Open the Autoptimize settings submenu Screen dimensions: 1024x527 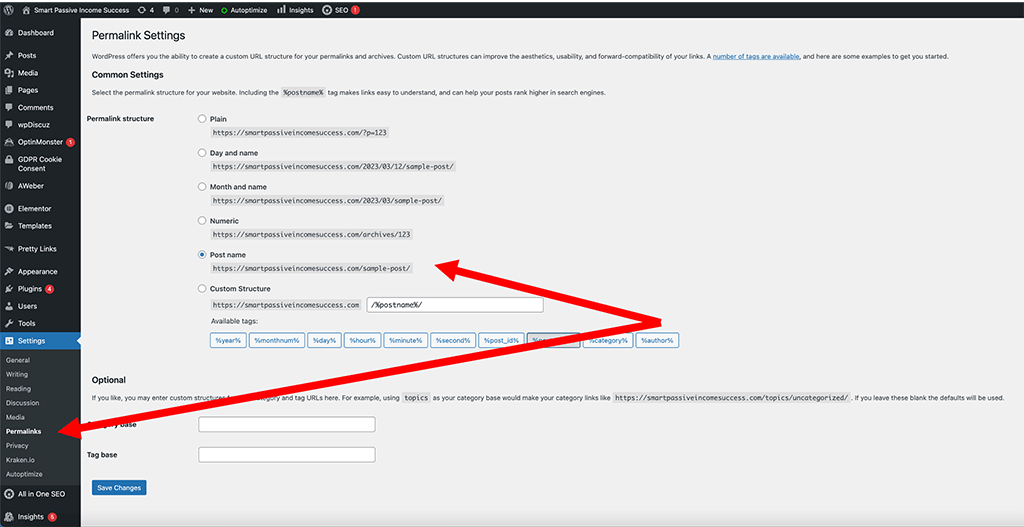pyautogui.click(x=24, y=474)
